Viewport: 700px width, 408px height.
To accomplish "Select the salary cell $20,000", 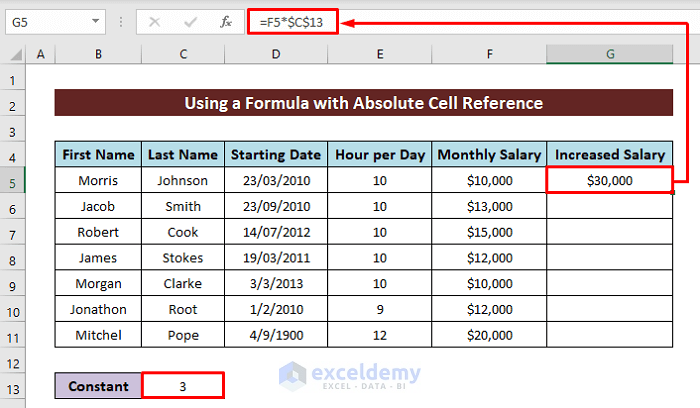I will pos(489,335).
